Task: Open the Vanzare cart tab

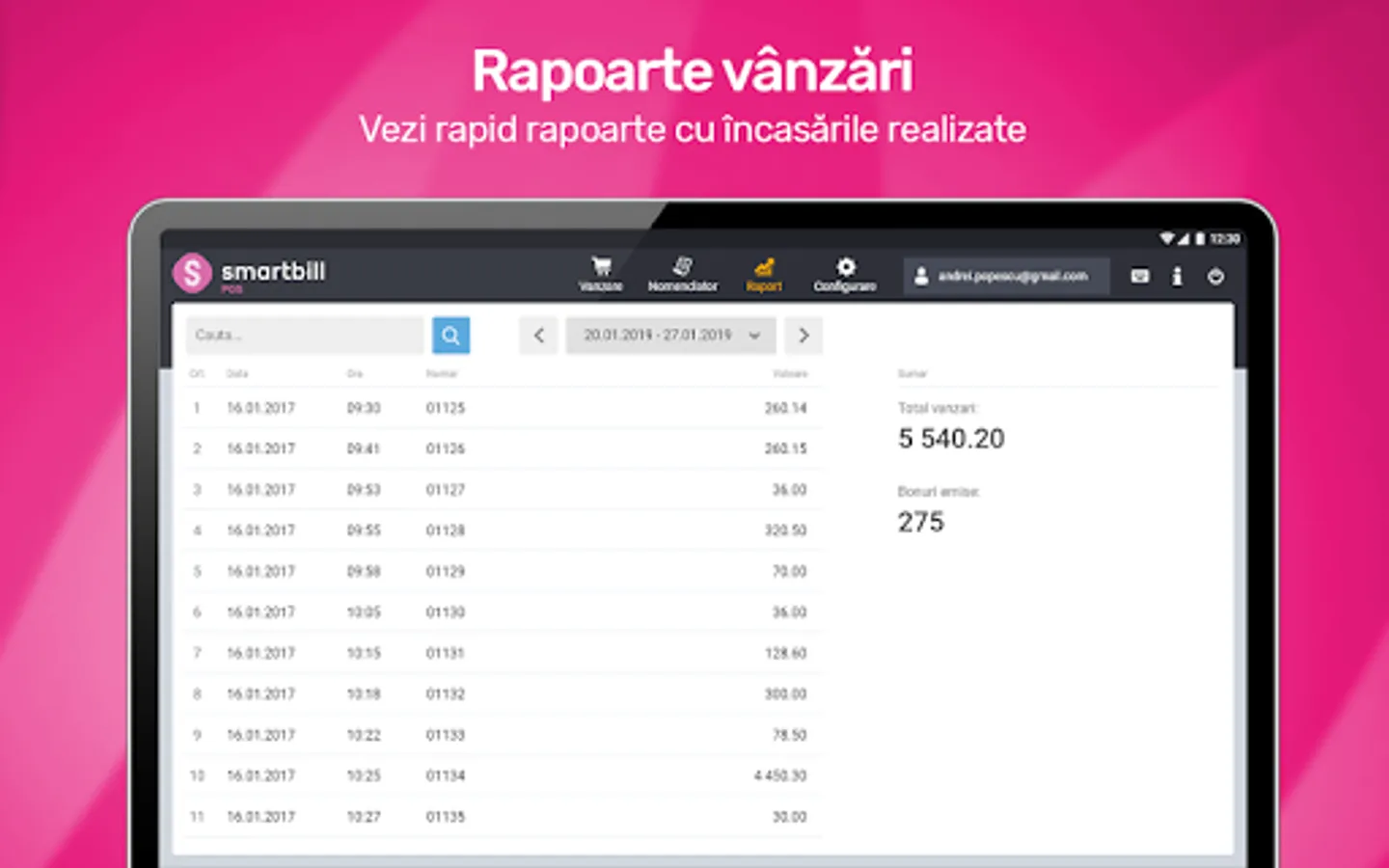Action: point(600,274)
